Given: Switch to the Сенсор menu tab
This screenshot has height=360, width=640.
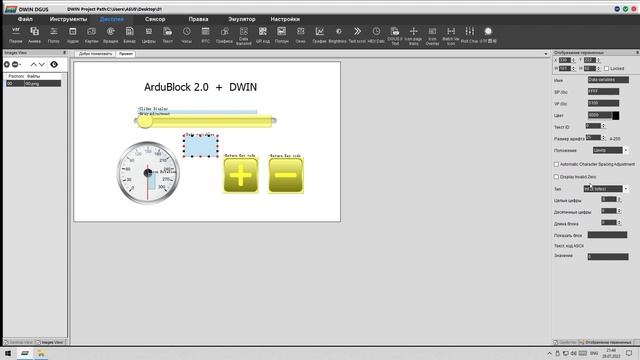Looking at the screenshot, I should [155, 19].
